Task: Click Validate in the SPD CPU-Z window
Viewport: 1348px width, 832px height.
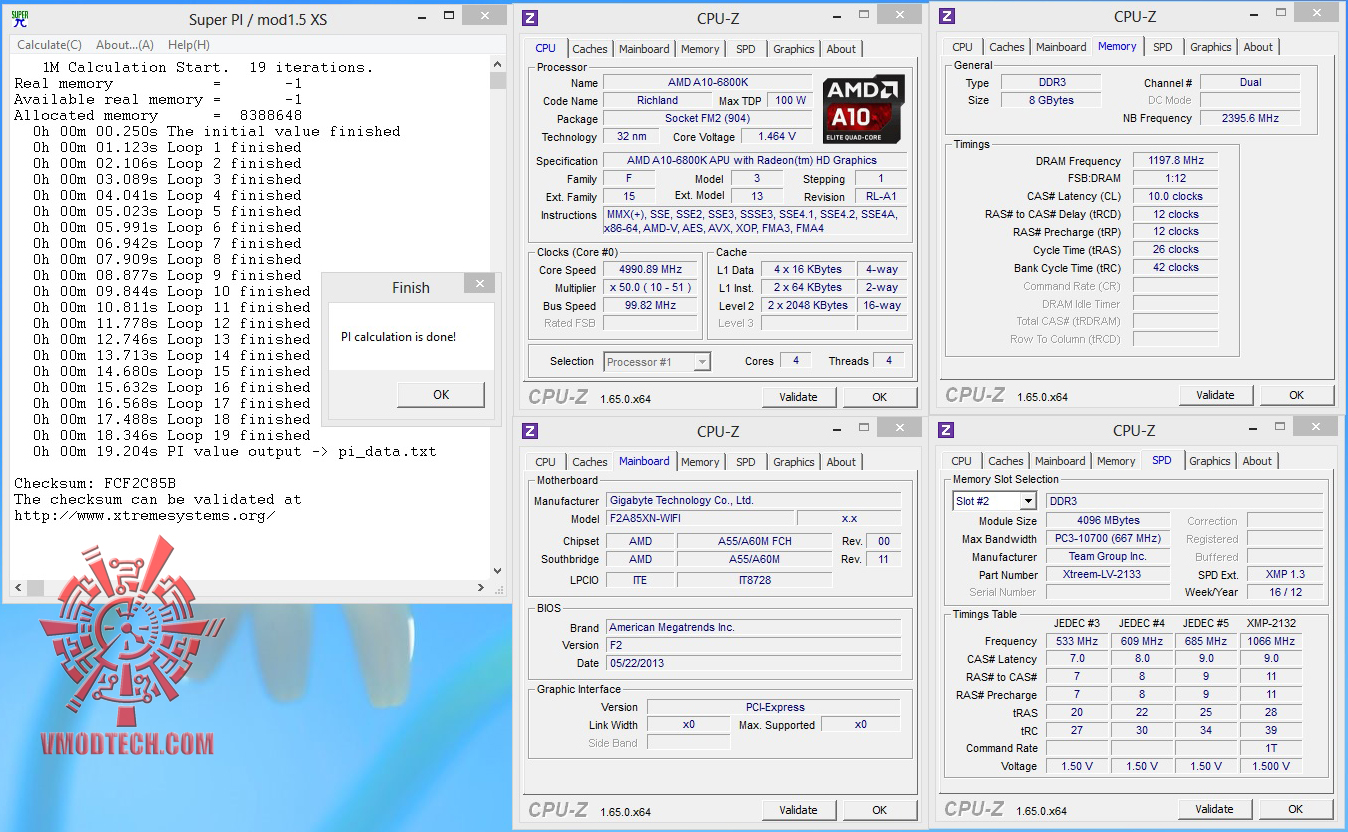Action: (1214, 809)
